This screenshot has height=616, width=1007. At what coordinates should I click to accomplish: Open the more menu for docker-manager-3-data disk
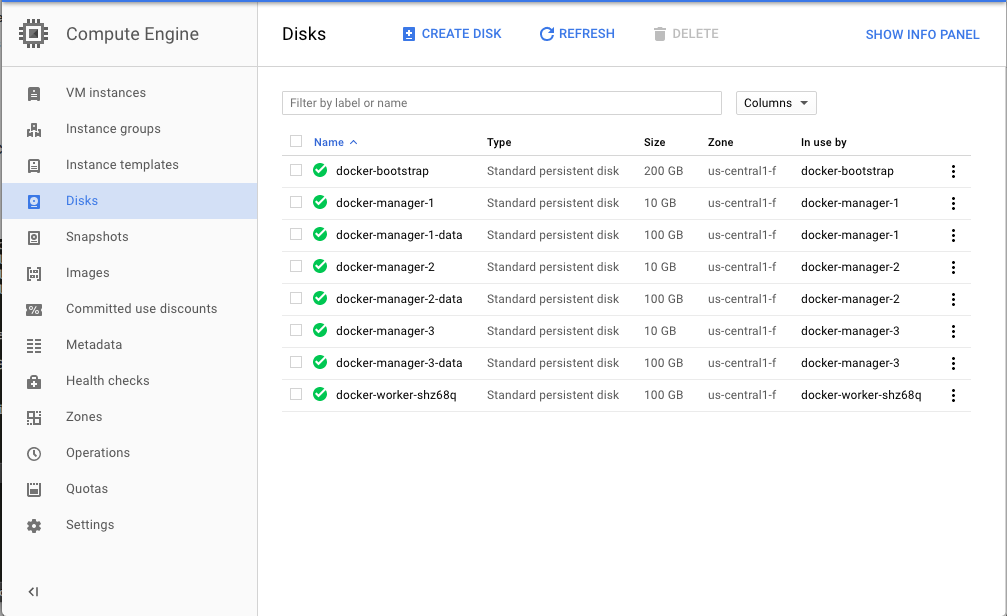(x=953, y=364)
